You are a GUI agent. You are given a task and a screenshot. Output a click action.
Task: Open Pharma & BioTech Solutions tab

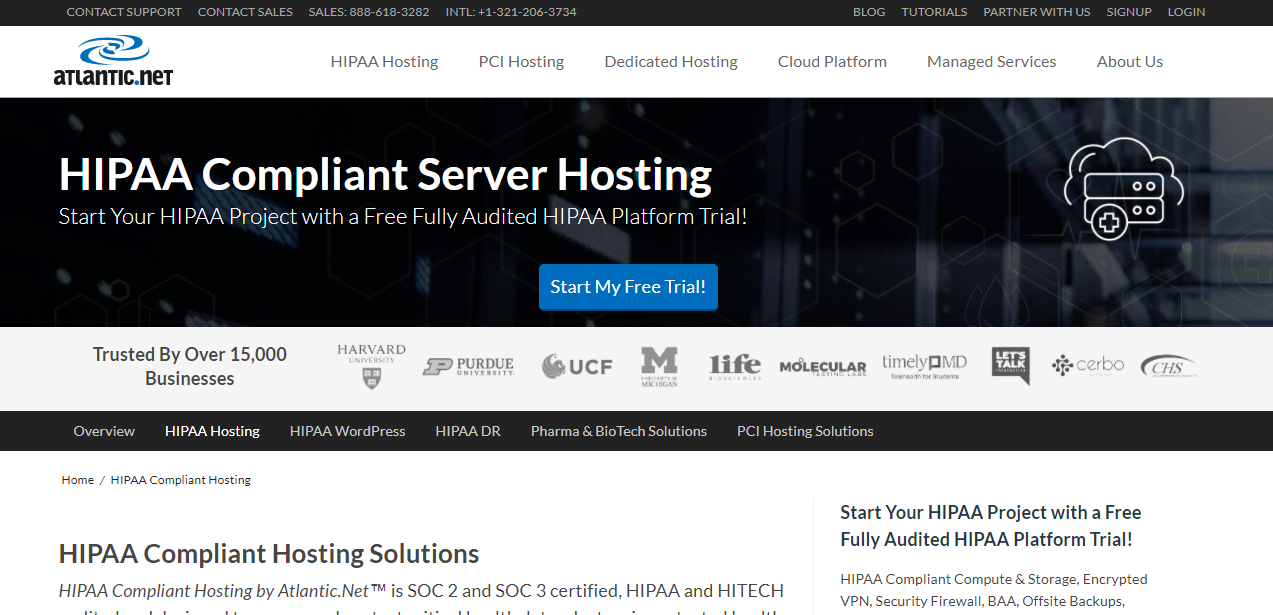[x=618, y=431]
